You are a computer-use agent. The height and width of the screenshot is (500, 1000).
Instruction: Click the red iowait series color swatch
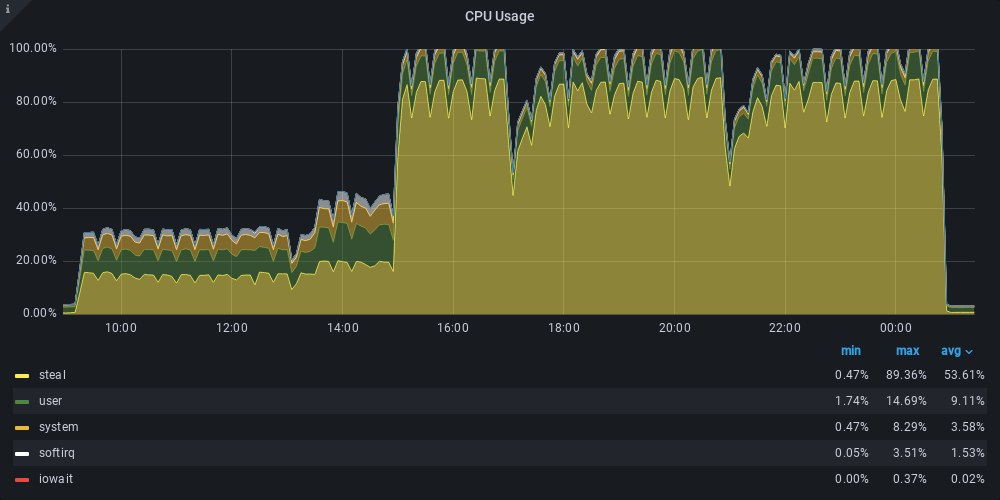pyautogui.click(x=22, y=480)
